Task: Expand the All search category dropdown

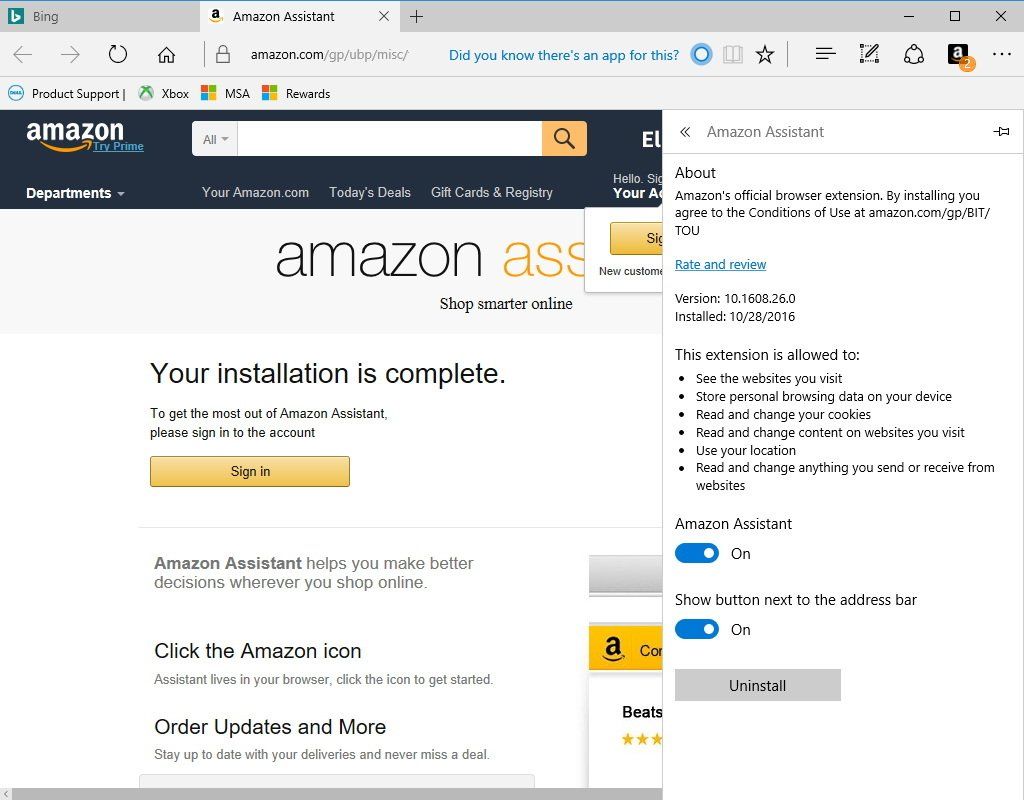Action: pos(215,139)
